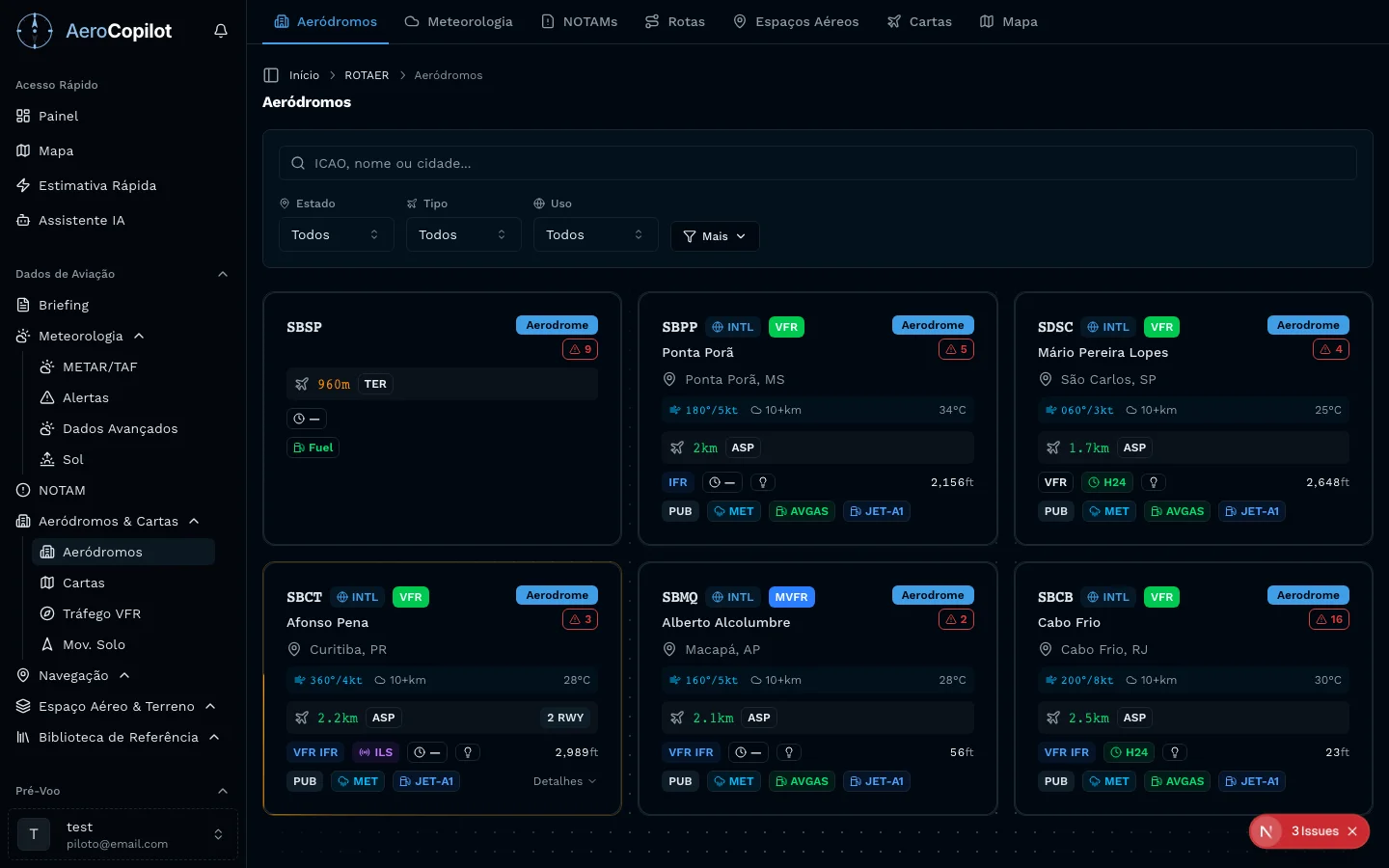The width and height of the screenshot is (1389, 868).
Task: Click the notification bell icon
Action: click(221, 31)
